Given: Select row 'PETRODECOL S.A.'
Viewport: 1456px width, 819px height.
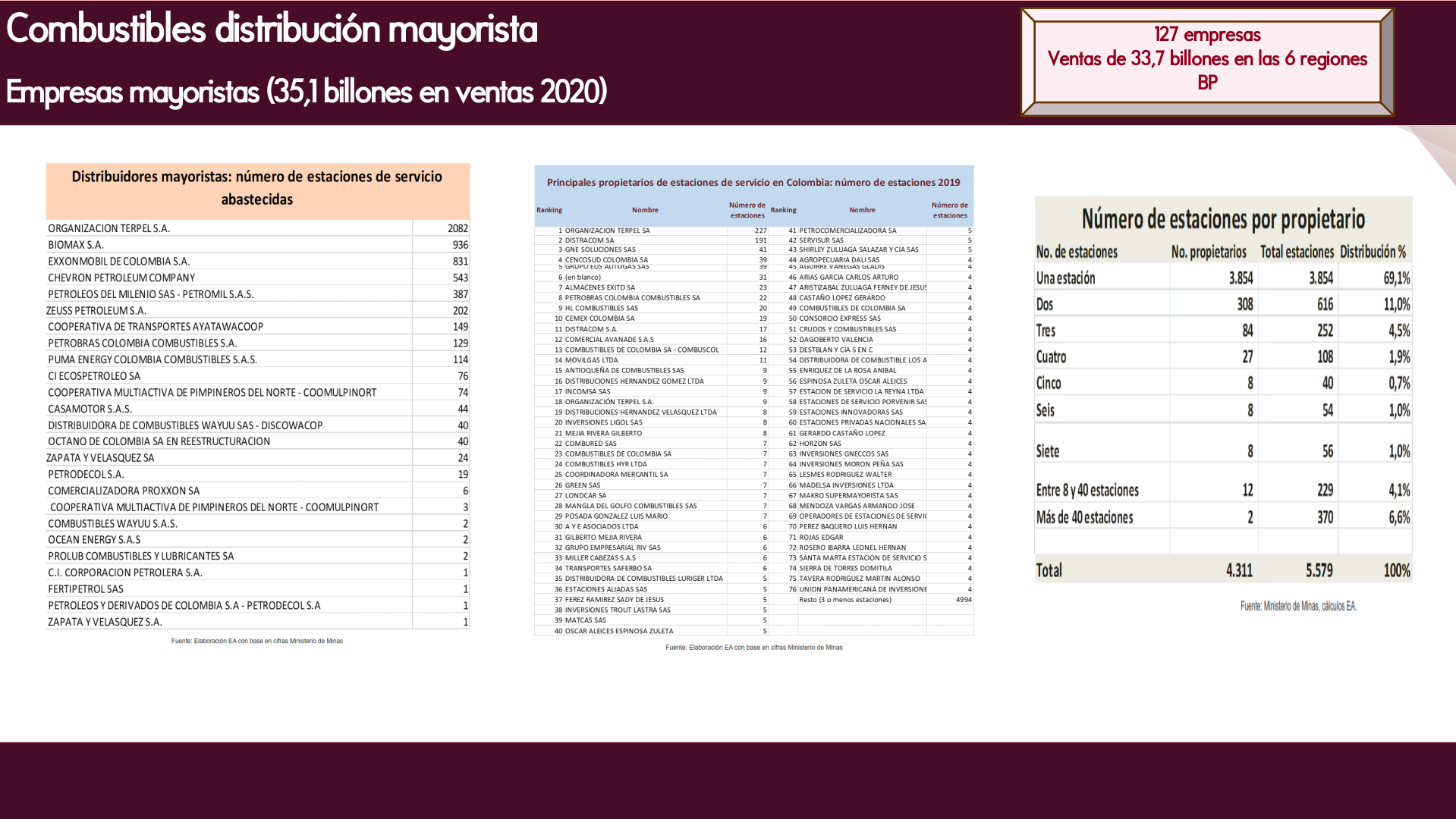Looking at the screenshot, I should click(258, 475).
